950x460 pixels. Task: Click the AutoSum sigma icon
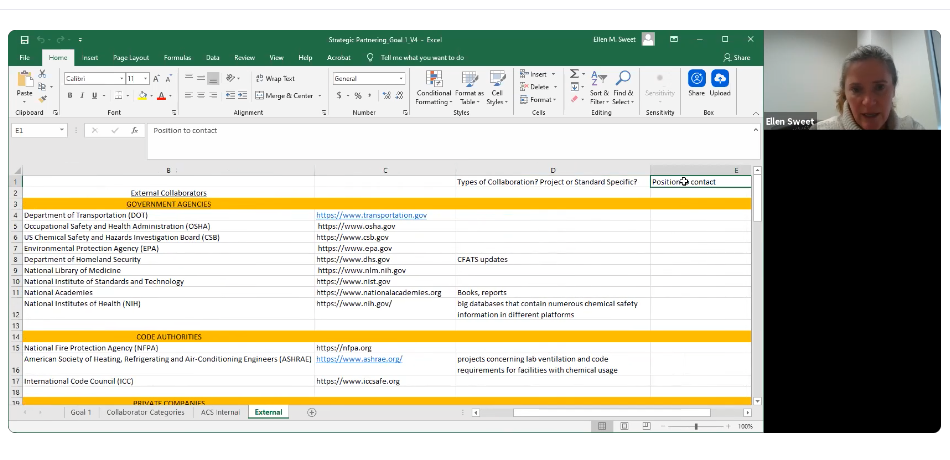coord(574,74)
